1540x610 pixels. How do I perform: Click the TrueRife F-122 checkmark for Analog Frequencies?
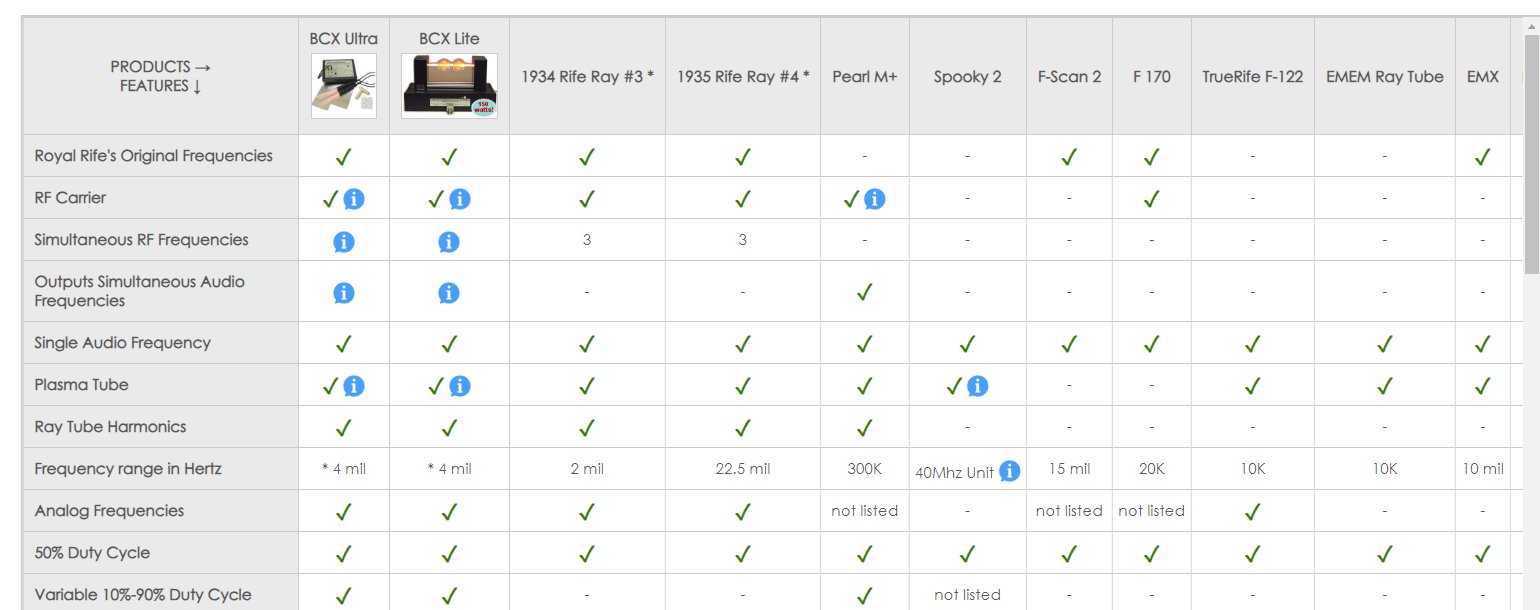click(x=1253, y=511)
